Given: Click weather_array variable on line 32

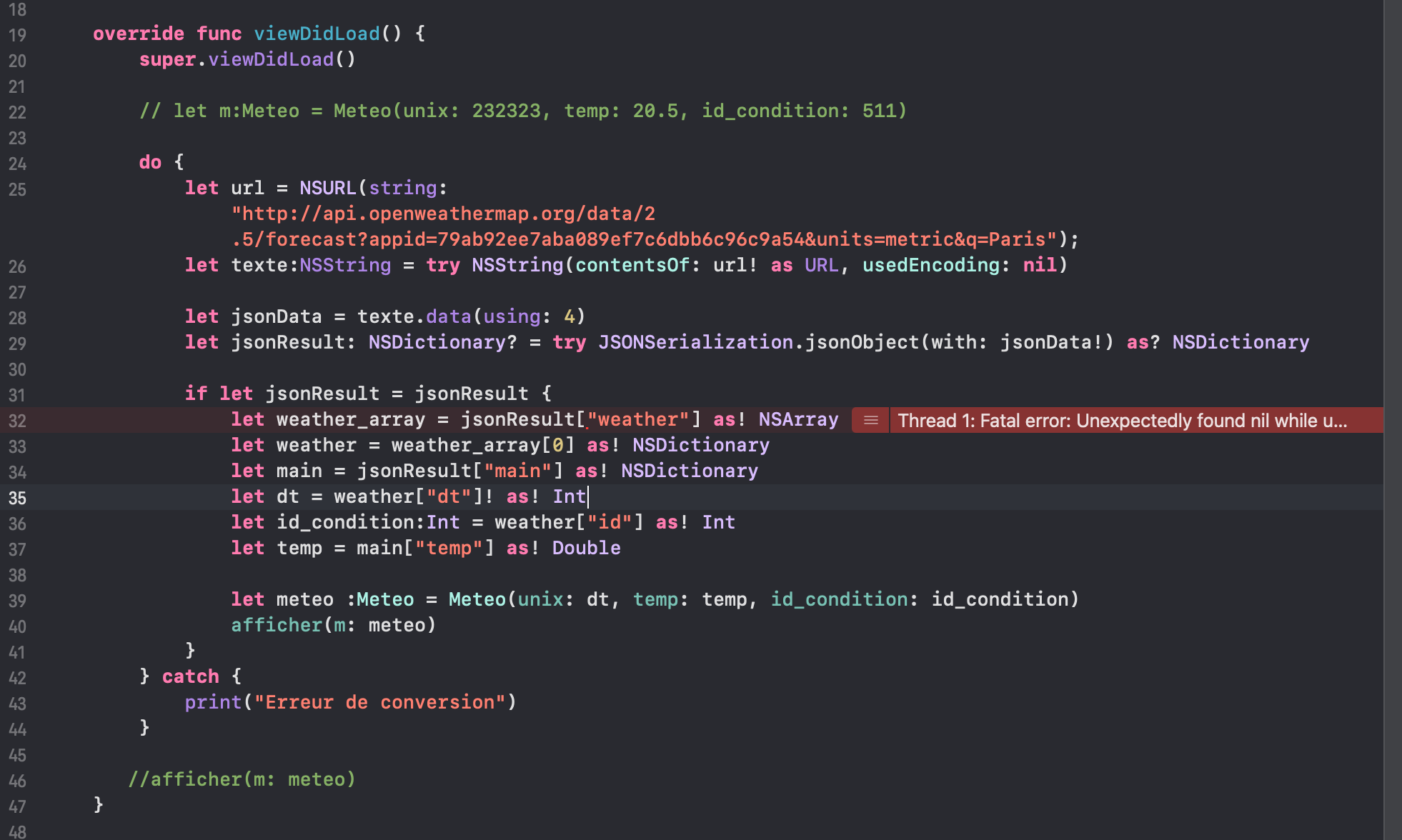Looking at the screenshot, I should [x=350, y=419].
